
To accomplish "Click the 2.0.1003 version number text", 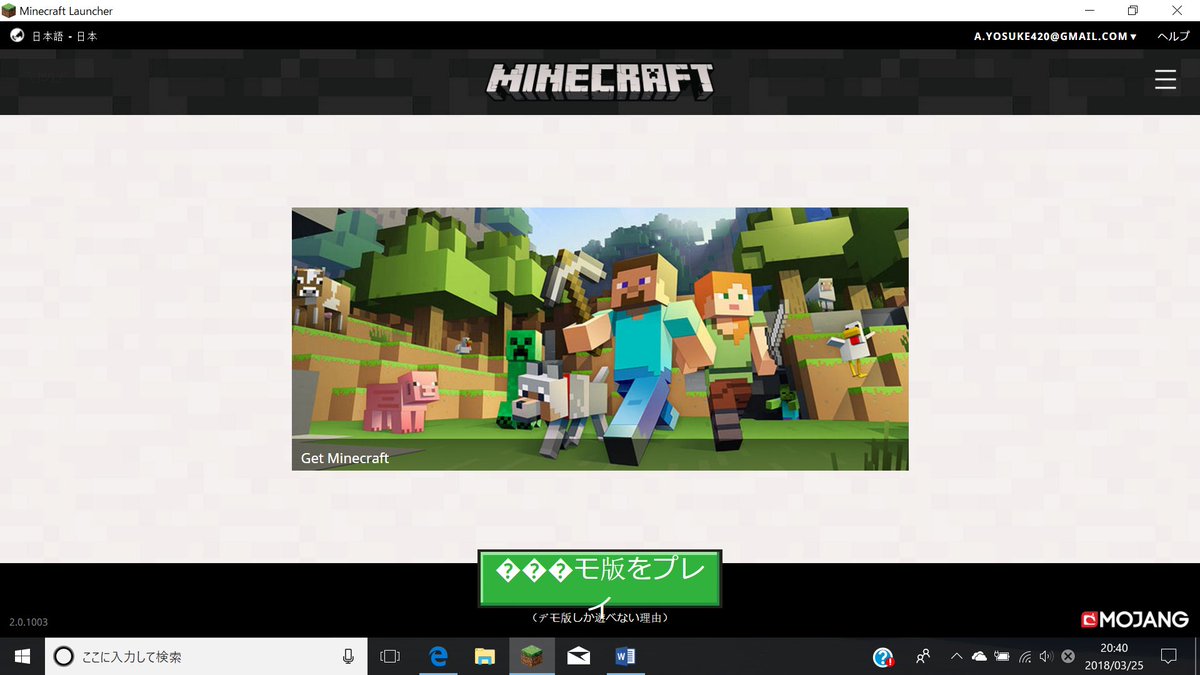I will pos(28,622).
